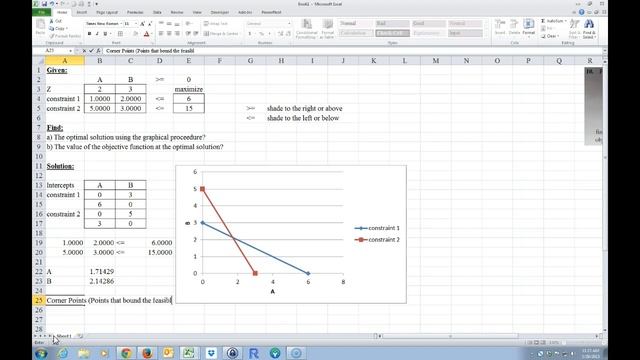Click the Borders icon in the Font group
Screen dimensions: 640x360
click(x=120, y=33)
